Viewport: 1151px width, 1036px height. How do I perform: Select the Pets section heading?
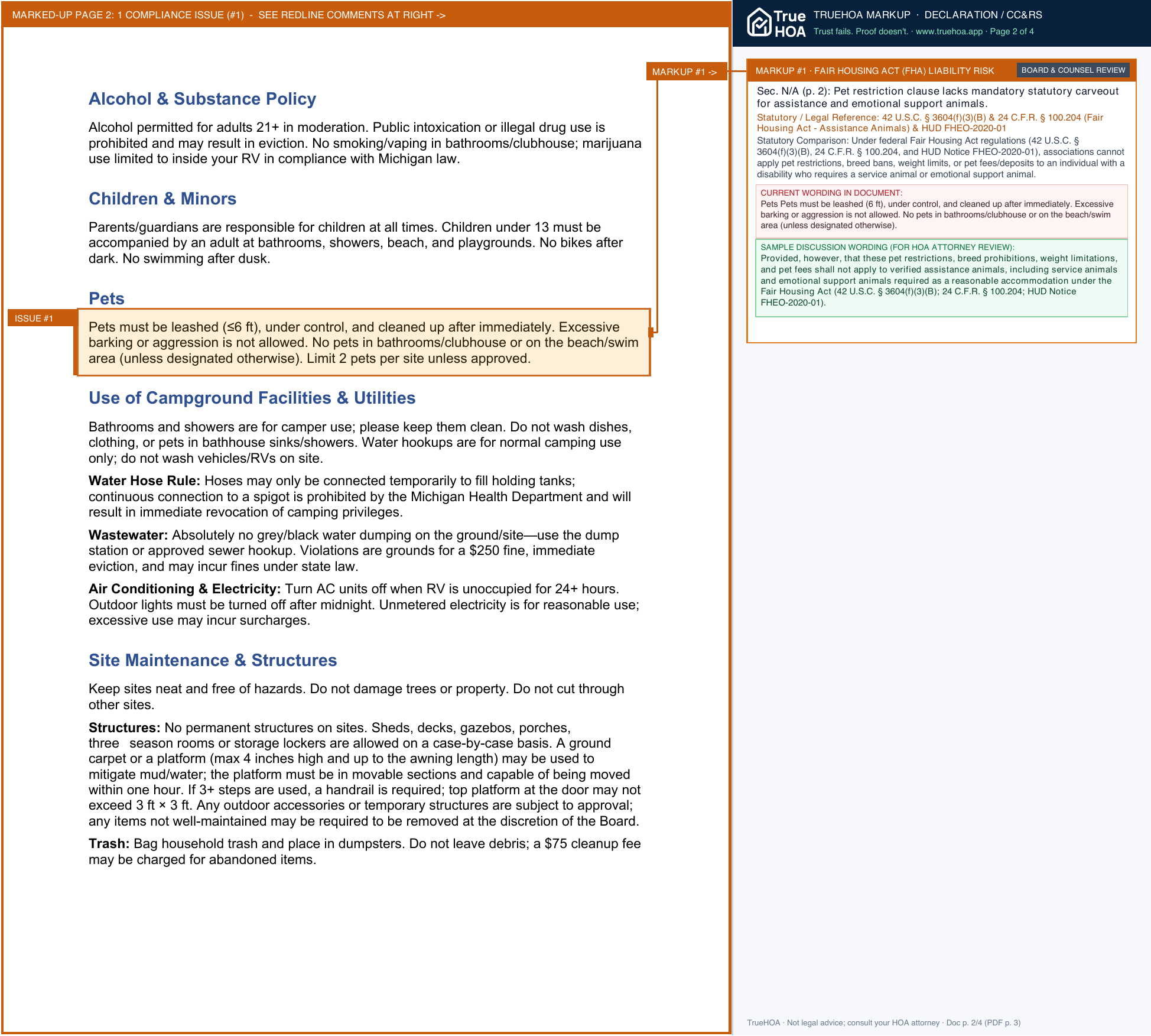point(106,298)
